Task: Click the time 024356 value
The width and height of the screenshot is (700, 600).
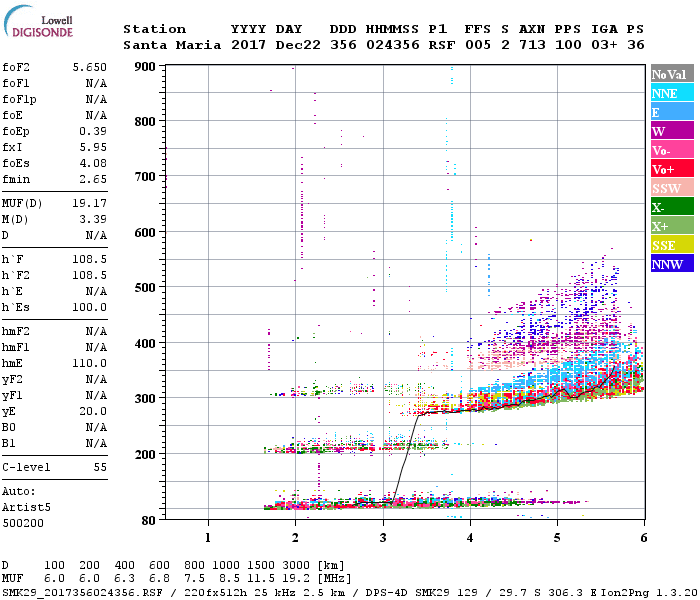Action: [393, 45]
